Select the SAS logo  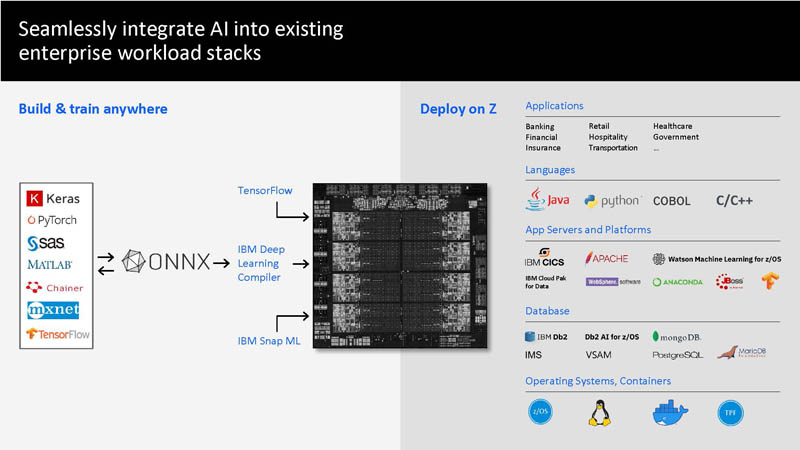[46, 243]
